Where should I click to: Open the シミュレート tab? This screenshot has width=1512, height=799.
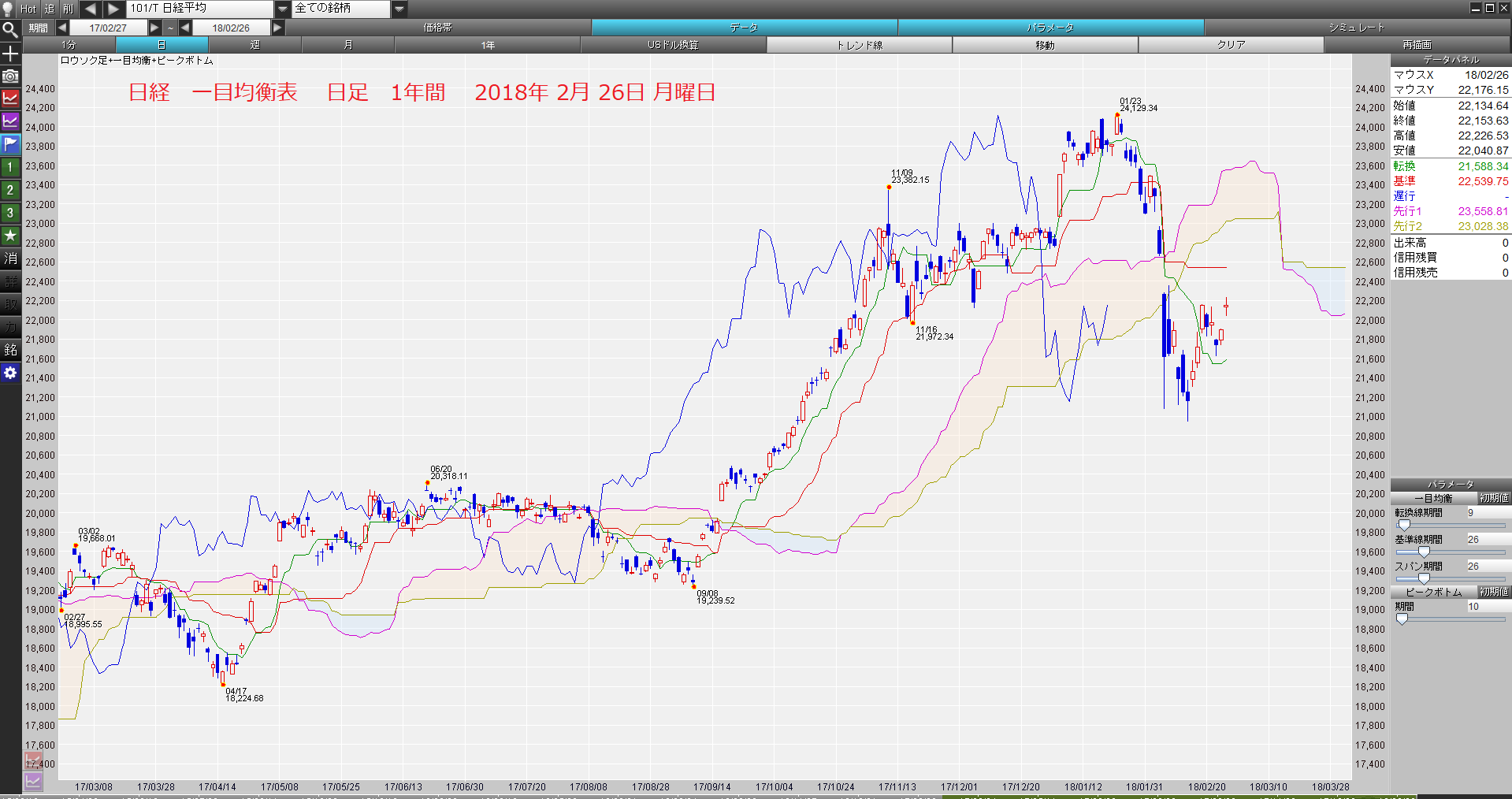click(x=1357, y=28)
